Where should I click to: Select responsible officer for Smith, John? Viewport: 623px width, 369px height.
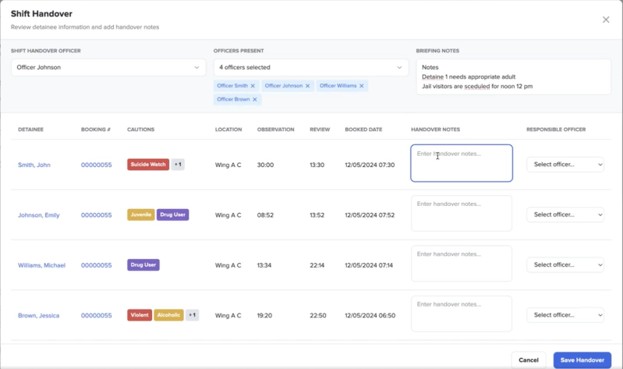[x=566, y=164]
